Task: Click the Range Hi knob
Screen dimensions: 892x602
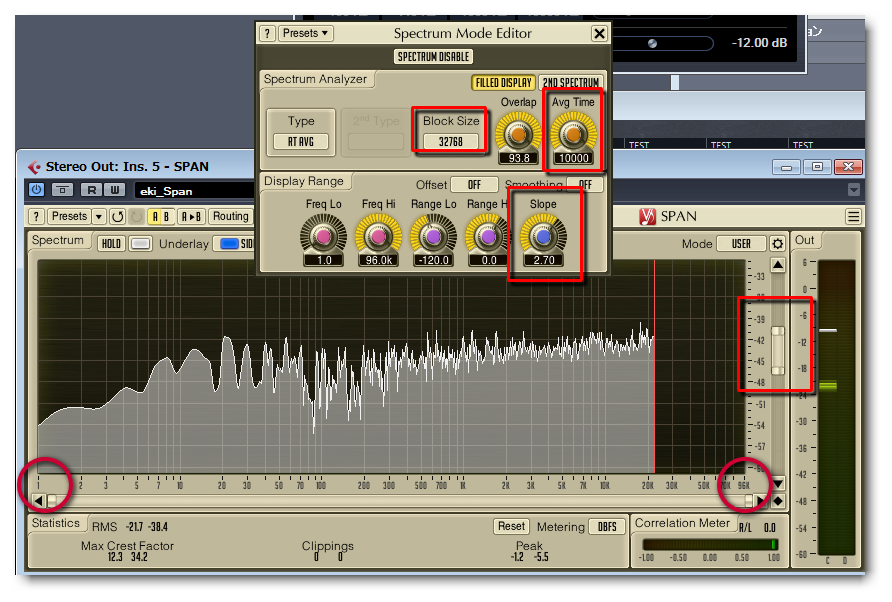Action: pos(487,235)
